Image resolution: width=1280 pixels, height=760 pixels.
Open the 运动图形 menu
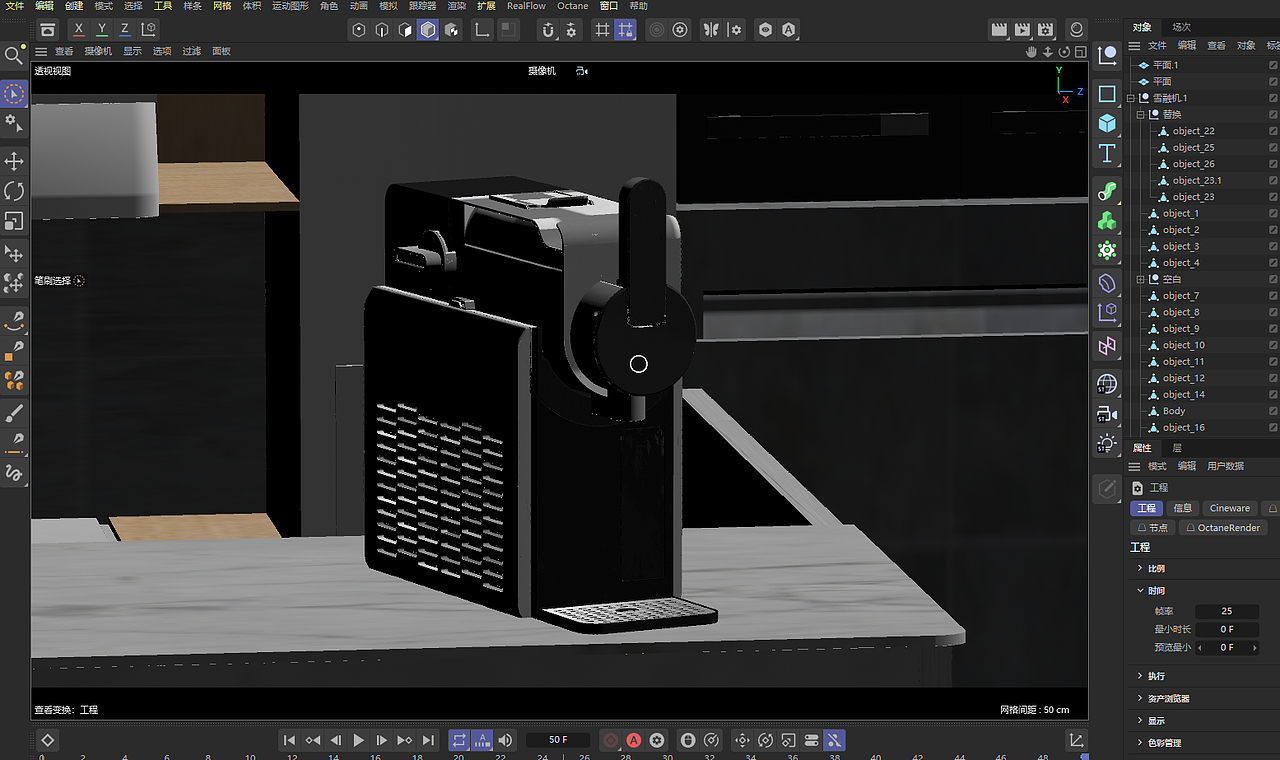click(291, 6)
